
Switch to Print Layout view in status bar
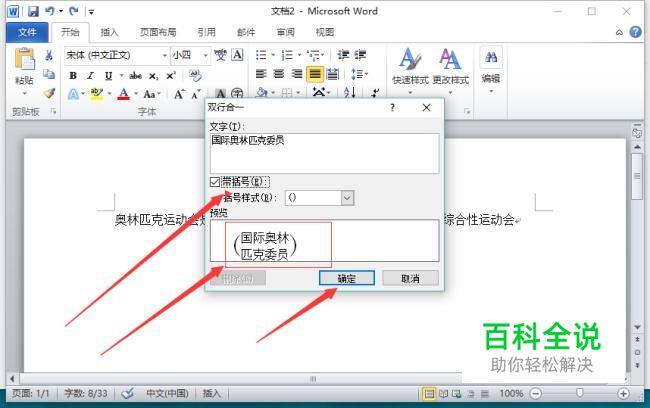point(429,393)
